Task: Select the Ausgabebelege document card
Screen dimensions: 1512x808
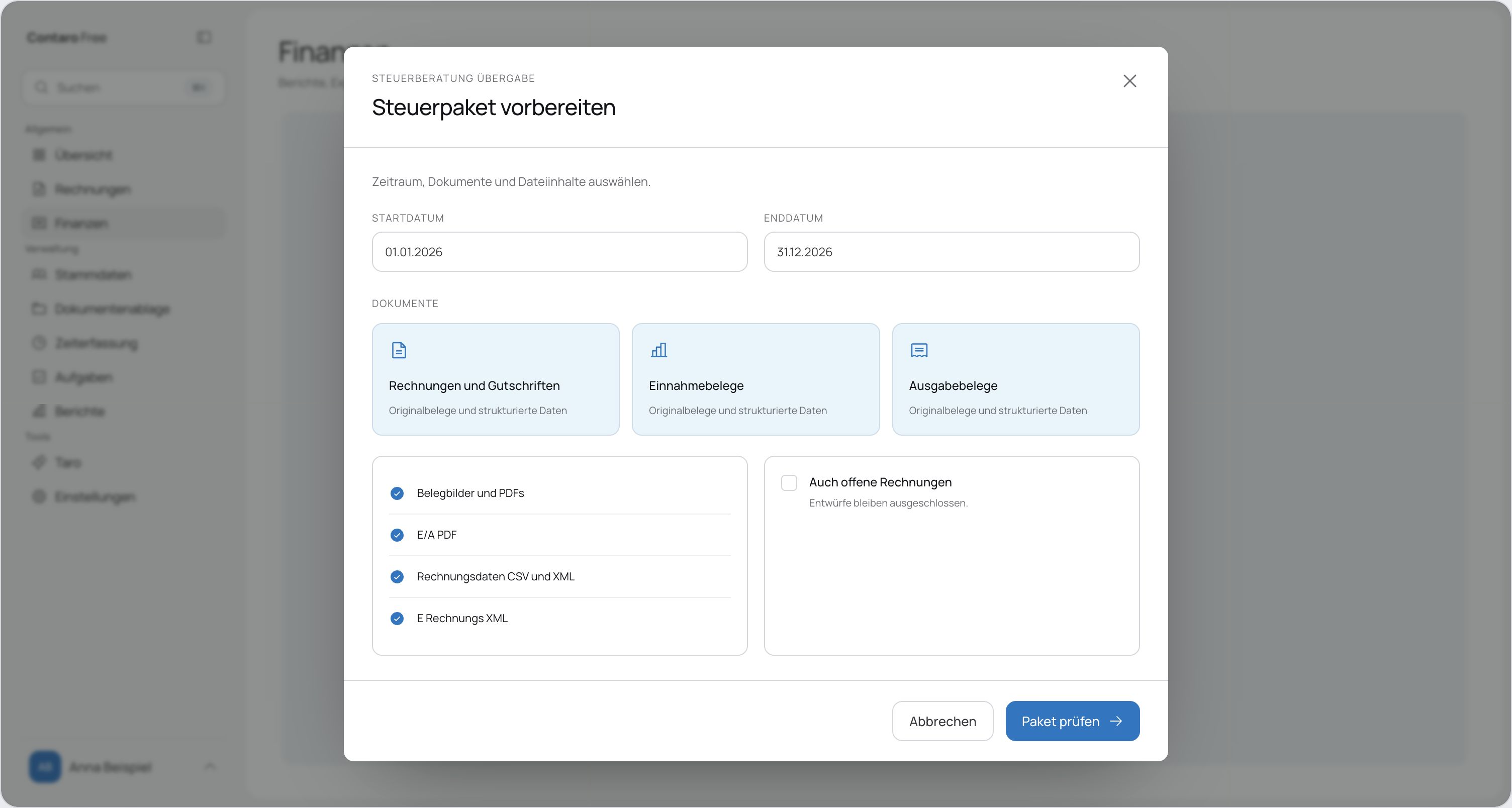Action: [1015, 379]
